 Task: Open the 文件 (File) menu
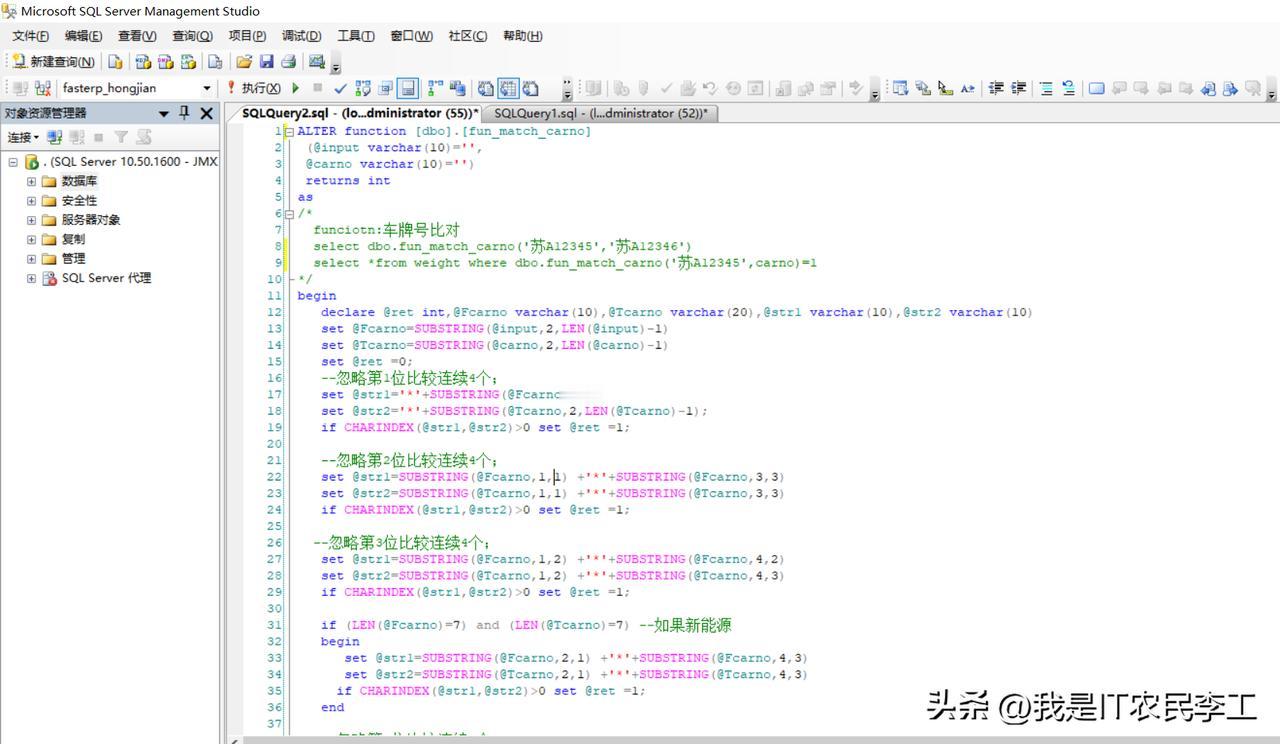[30, 36]
